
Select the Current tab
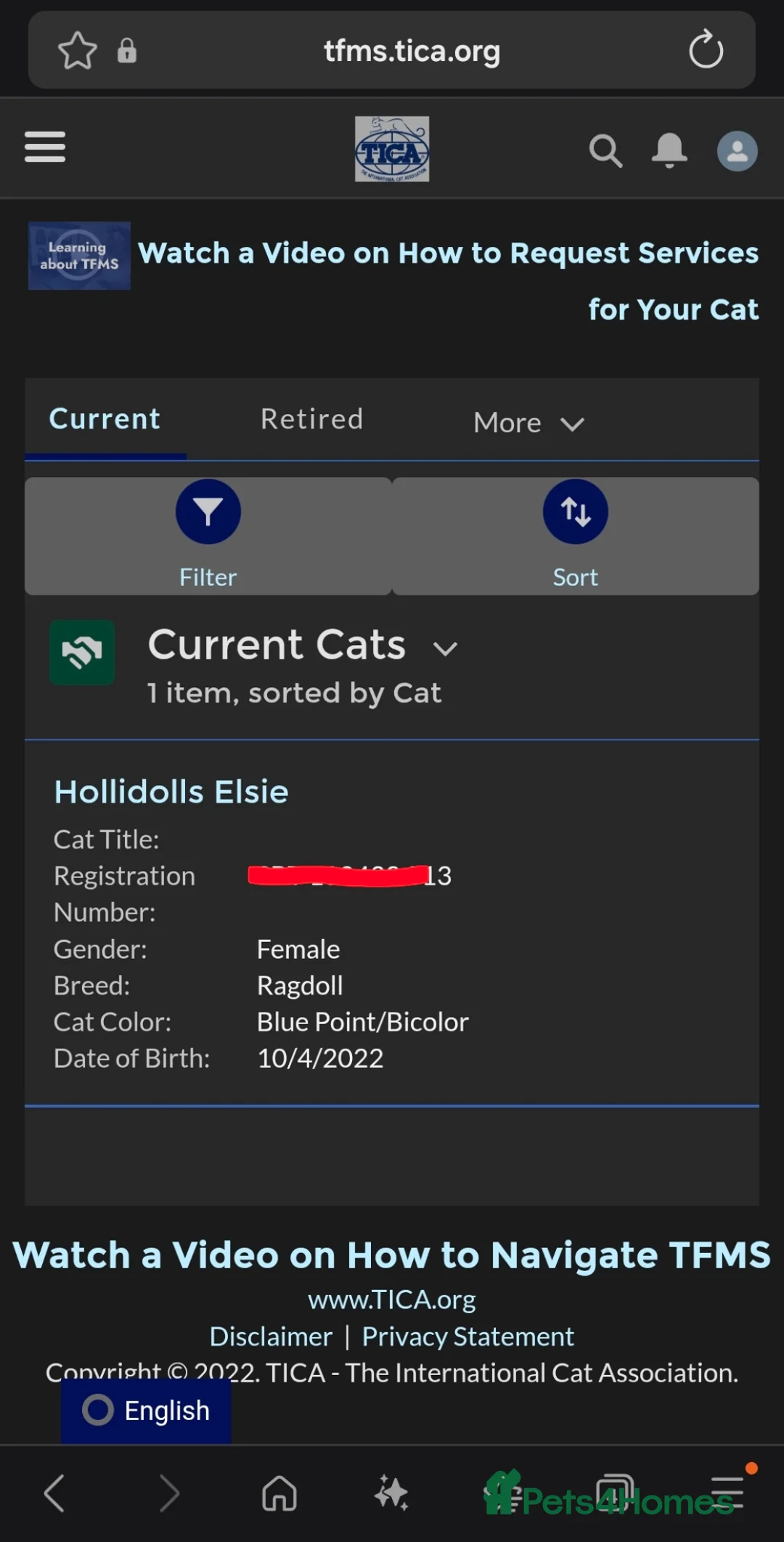coord(104,418)
